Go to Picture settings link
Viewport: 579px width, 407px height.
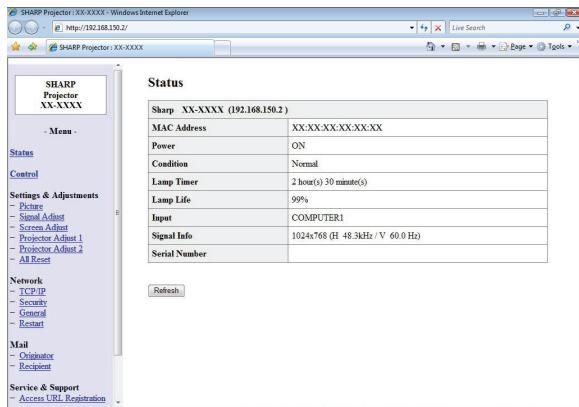pos(31,206)
